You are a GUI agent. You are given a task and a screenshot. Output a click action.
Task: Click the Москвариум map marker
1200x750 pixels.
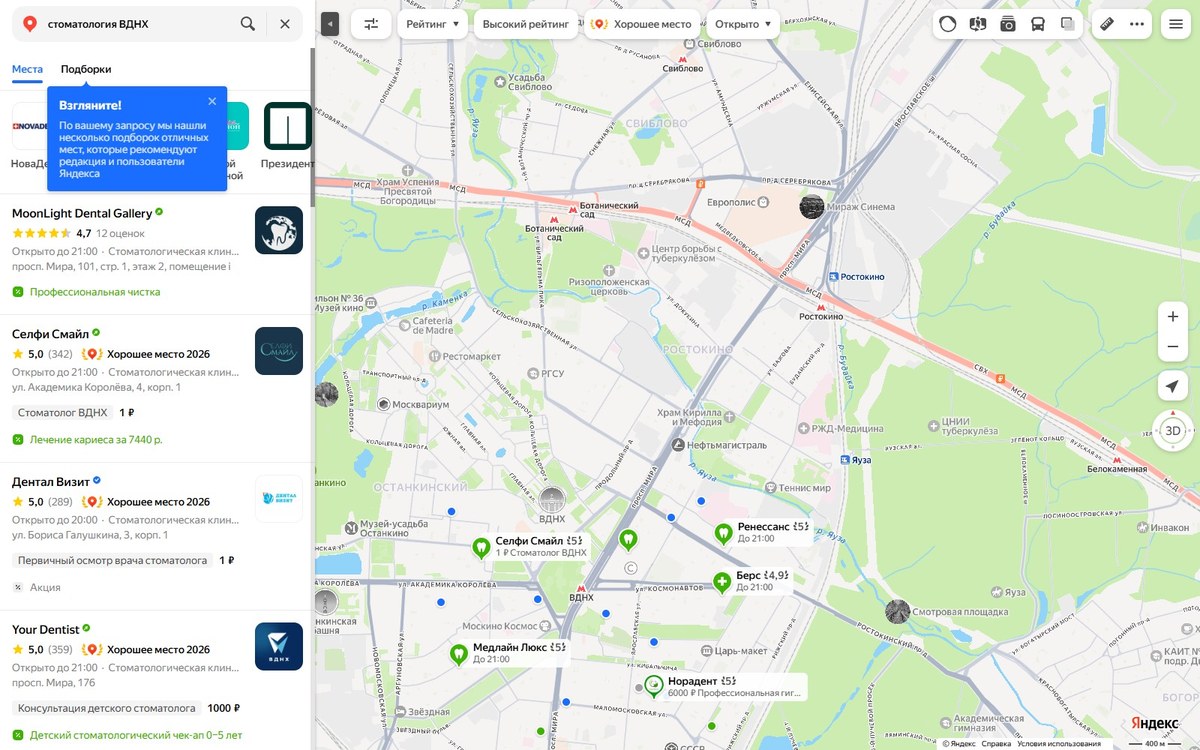tap(384, 404)
